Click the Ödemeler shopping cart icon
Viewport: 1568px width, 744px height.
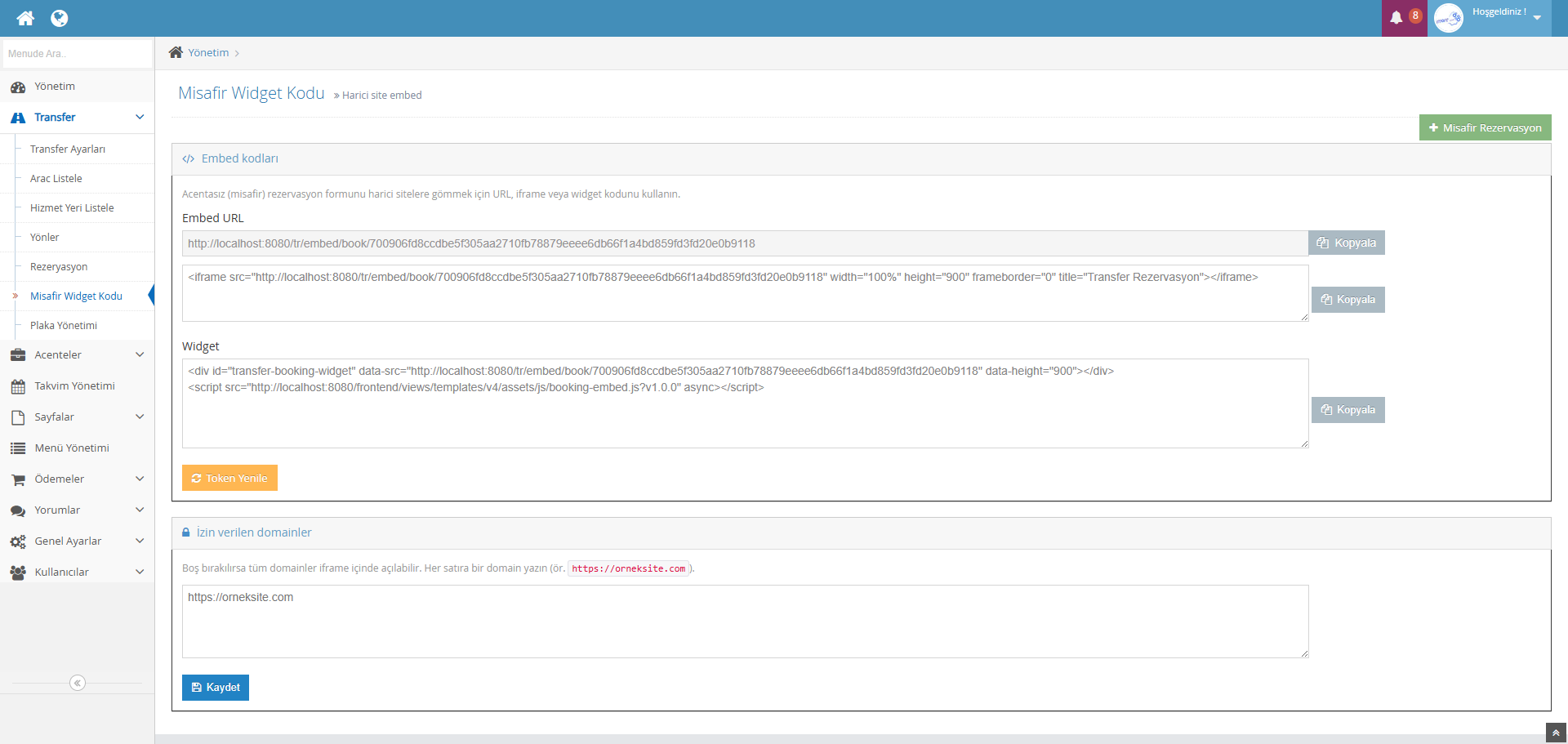[18, 479]
